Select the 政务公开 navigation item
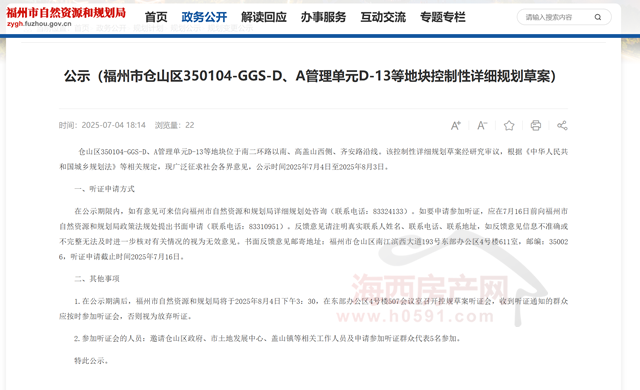Viewport: 640px width, 390px height. (204, 17)
